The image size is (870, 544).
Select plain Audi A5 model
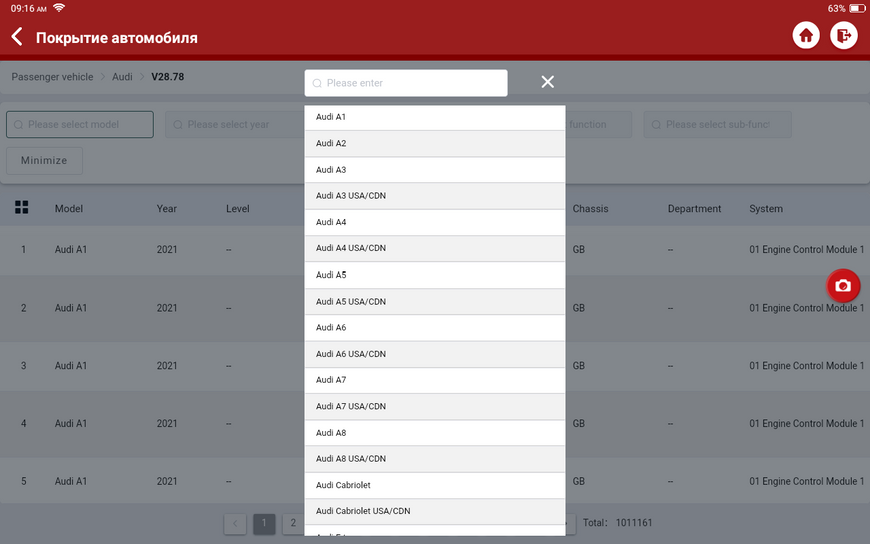434,275
